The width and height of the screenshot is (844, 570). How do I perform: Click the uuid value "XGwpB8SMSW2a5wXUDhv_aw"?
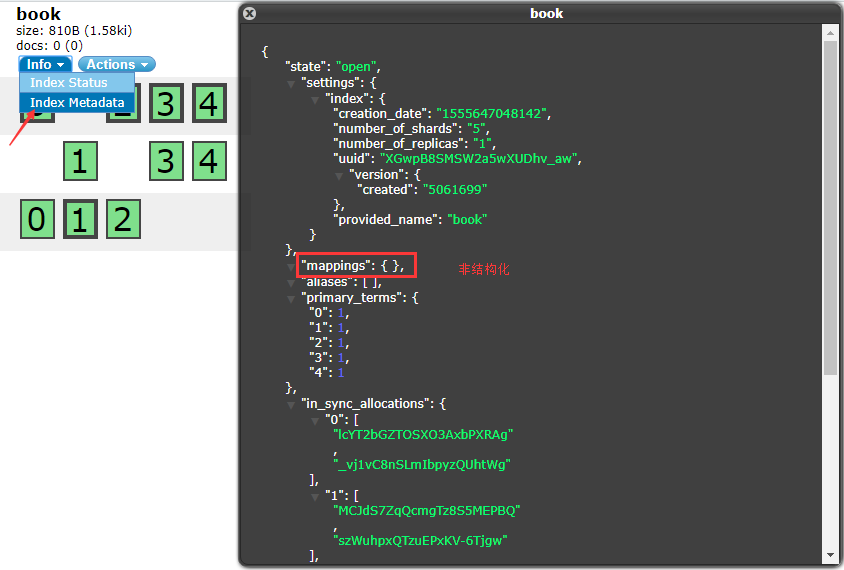pos(479,159)
